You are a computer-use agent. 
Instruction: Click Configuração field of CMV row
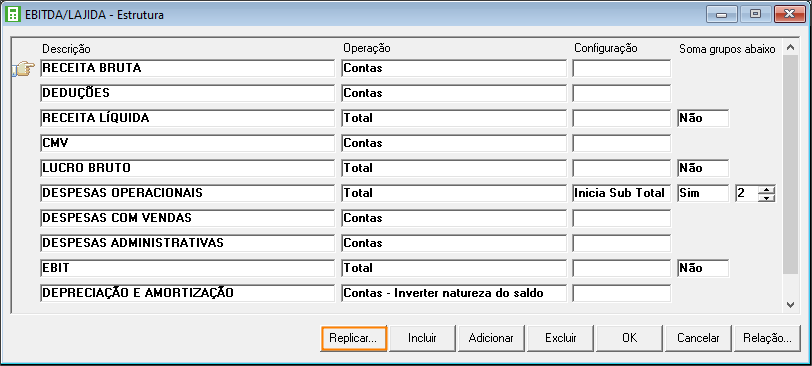tap(621, 143)
